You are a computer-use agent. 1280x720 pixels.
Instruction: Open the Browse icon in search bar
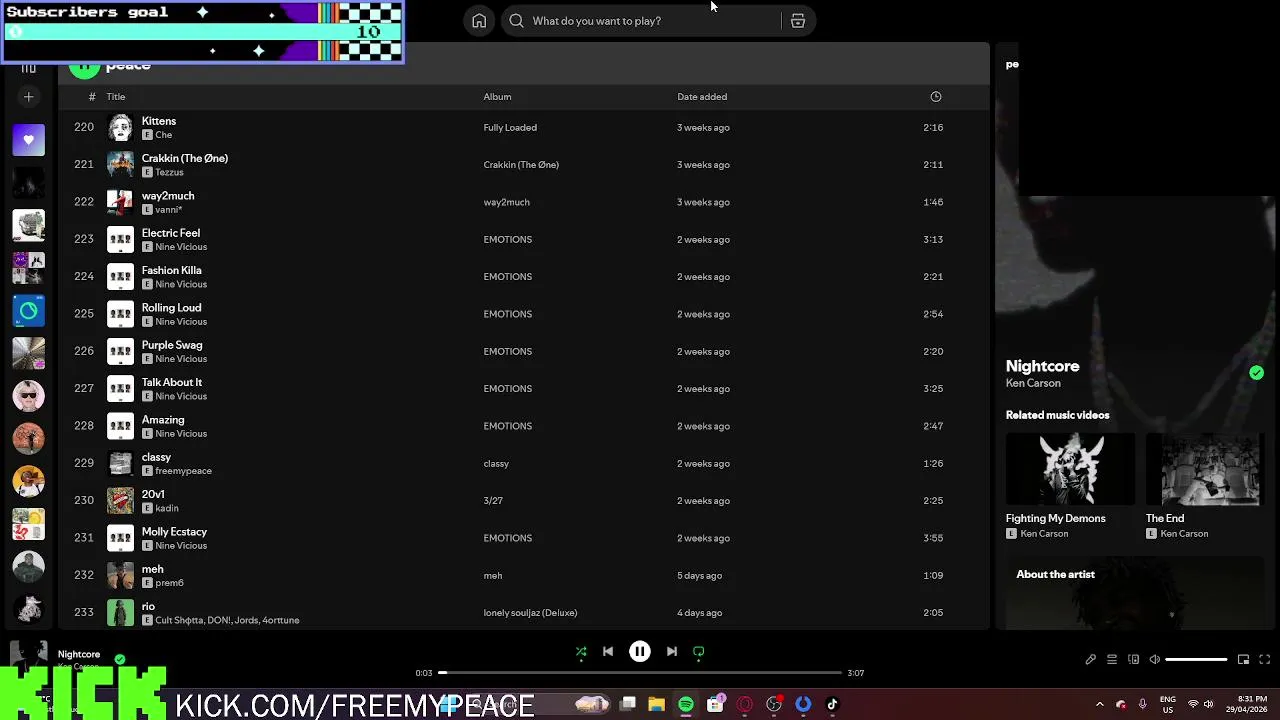(x=798, y=21)
